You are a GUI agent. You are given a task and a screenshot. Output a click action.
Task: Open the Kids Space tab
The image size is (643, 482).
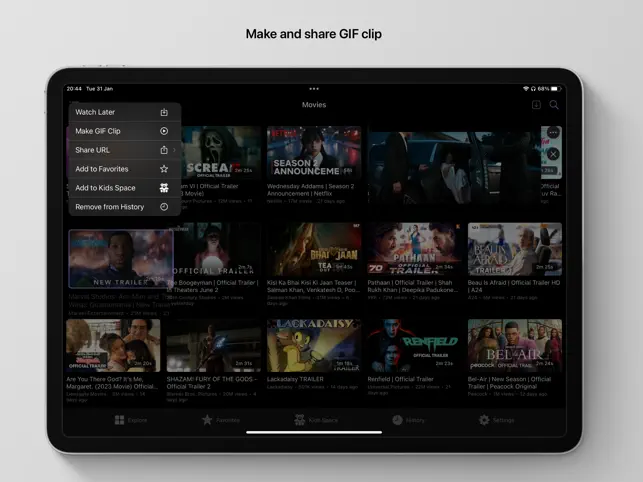tap(316, 420)
